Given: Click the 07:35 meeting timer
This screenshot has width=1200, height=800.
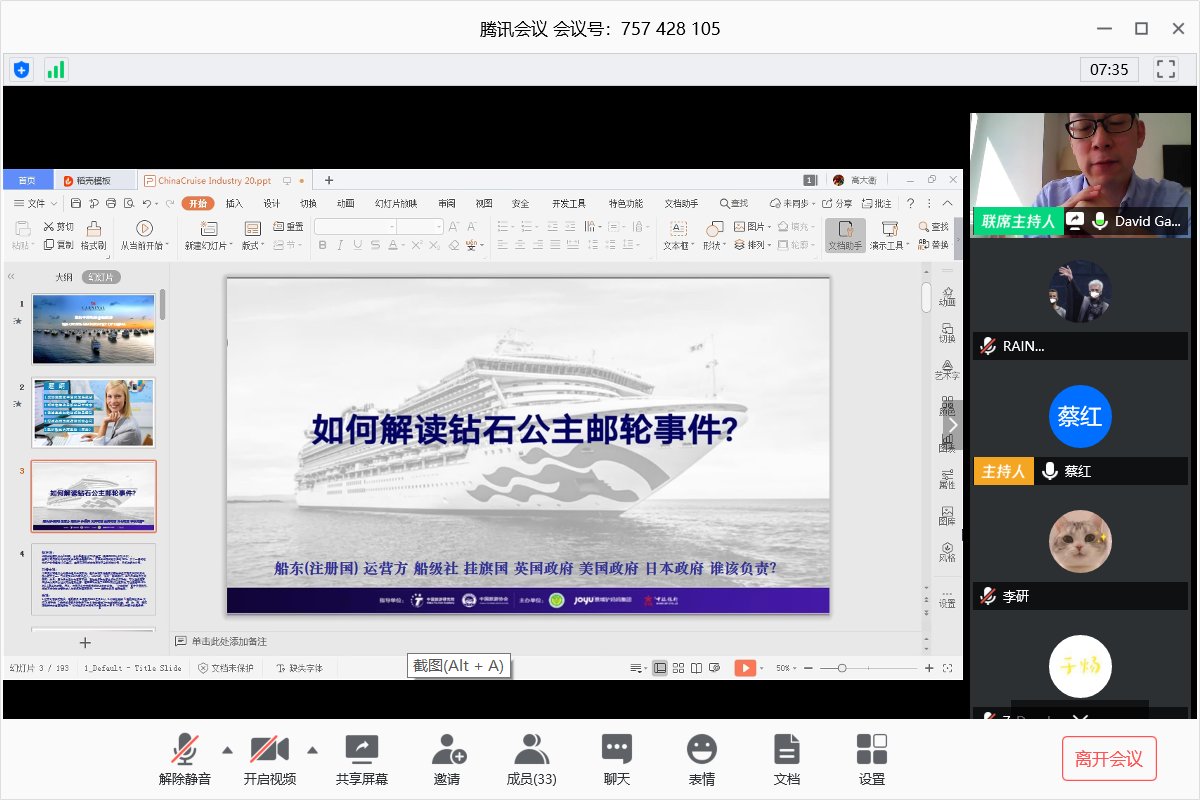Looking at the screenshot, I should tap(1109, 69).
